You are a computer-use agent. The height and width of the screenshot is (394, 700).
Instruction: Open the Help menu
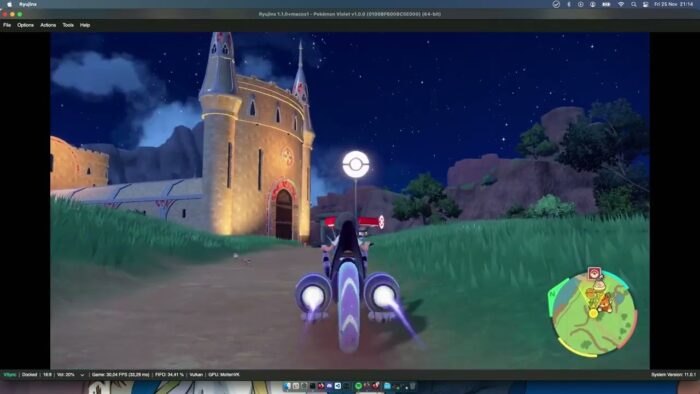[x=85, y=25]
